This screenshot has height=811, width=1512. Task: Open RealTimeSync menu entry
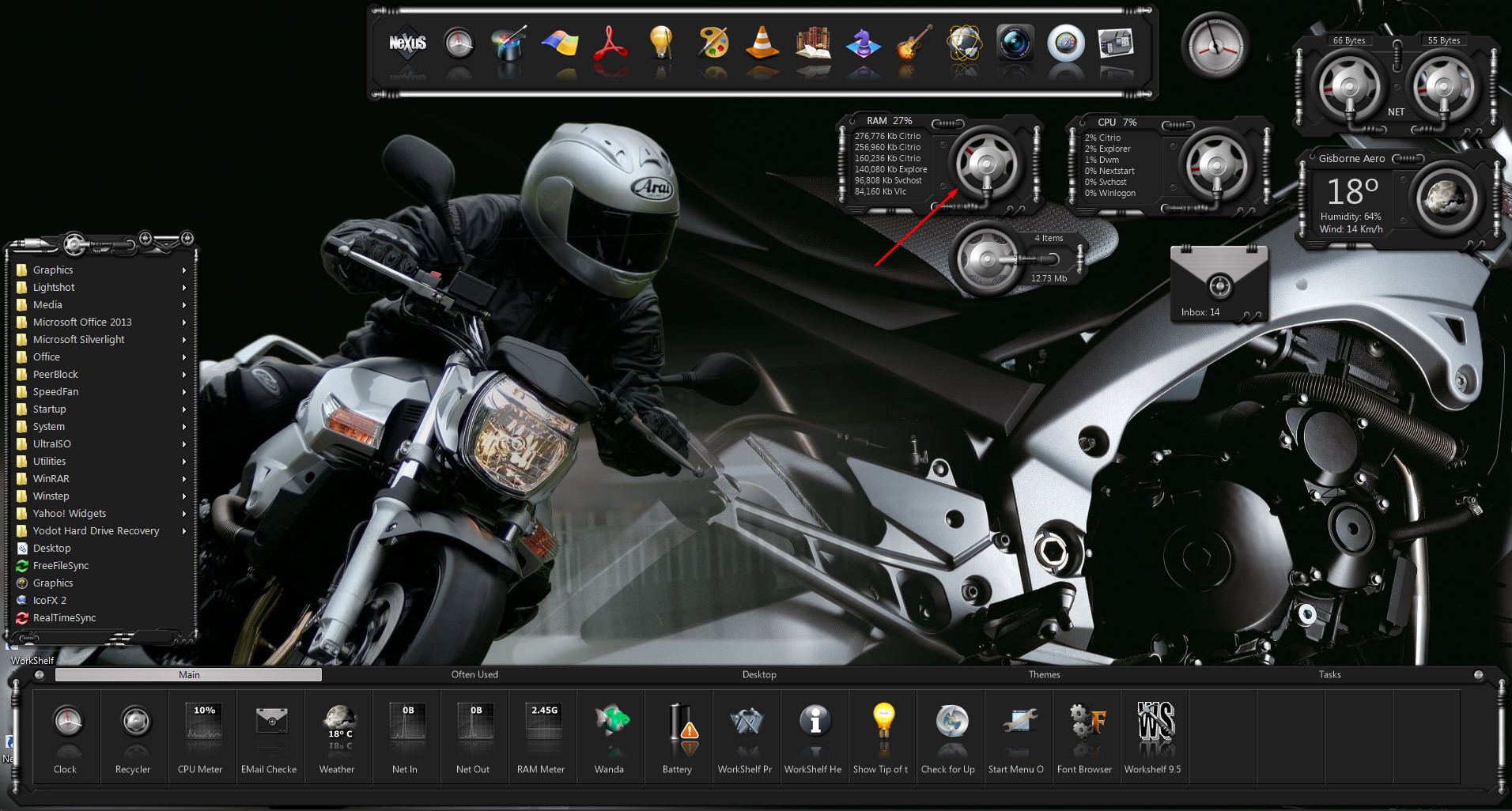coord(64,618)
